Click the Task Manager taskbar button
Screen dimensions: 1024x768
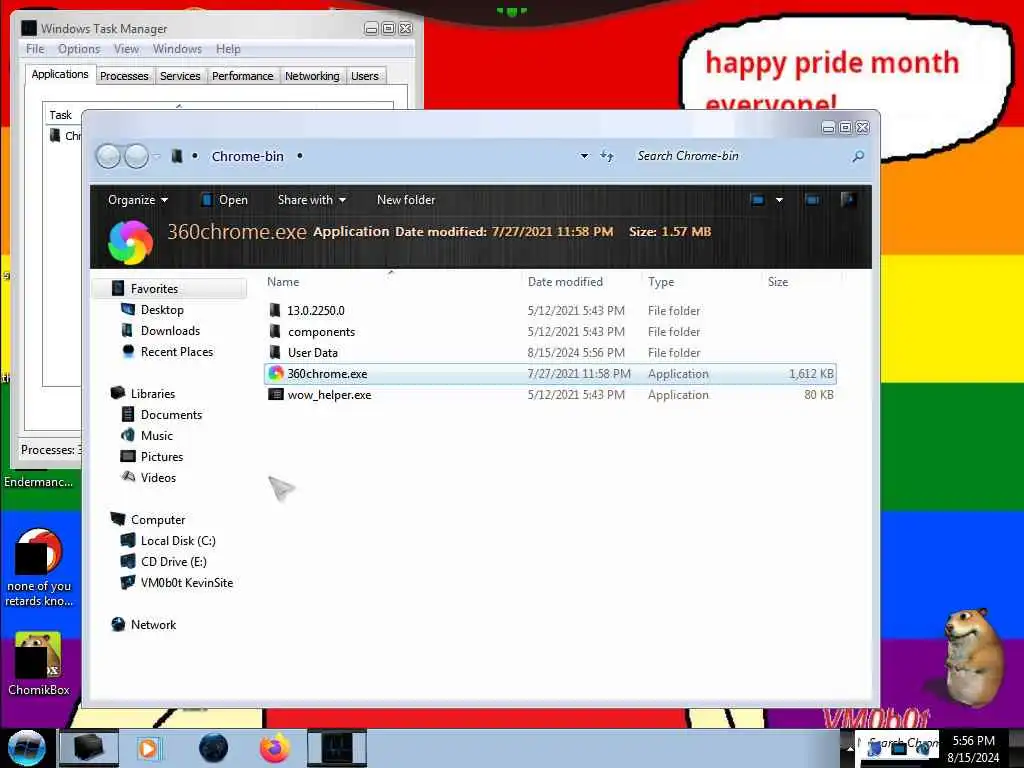pyautogui.click(x=337, y=748)
